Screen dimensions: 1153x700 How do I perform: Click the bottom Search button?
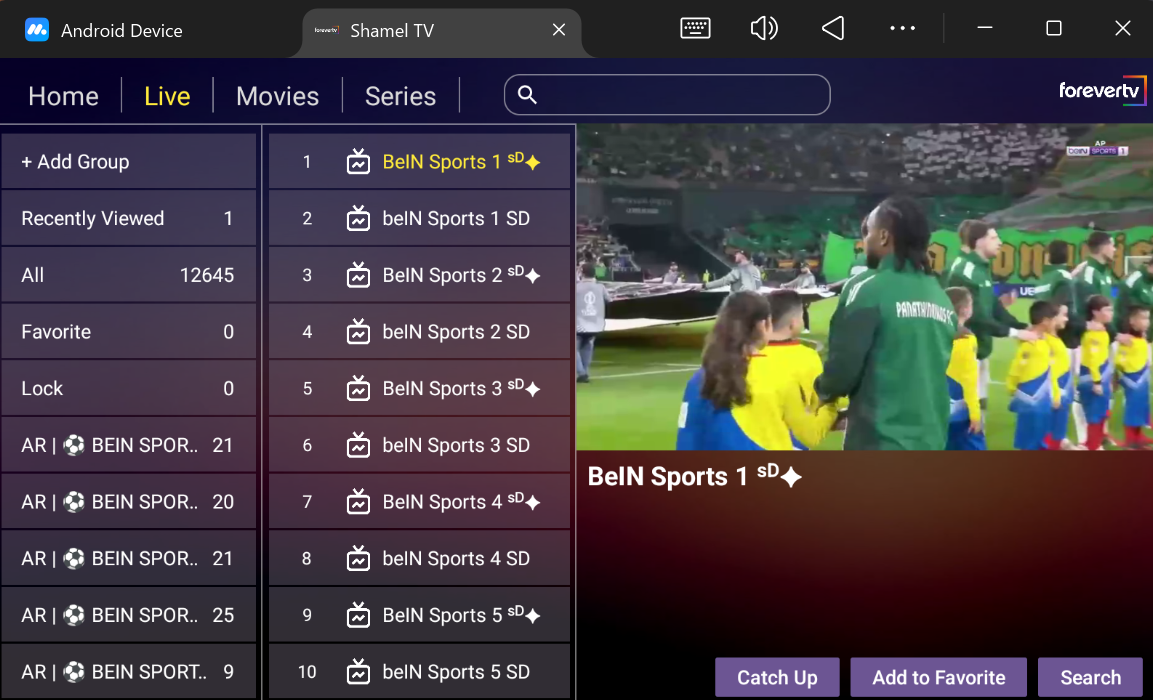tap(1090, 677)
